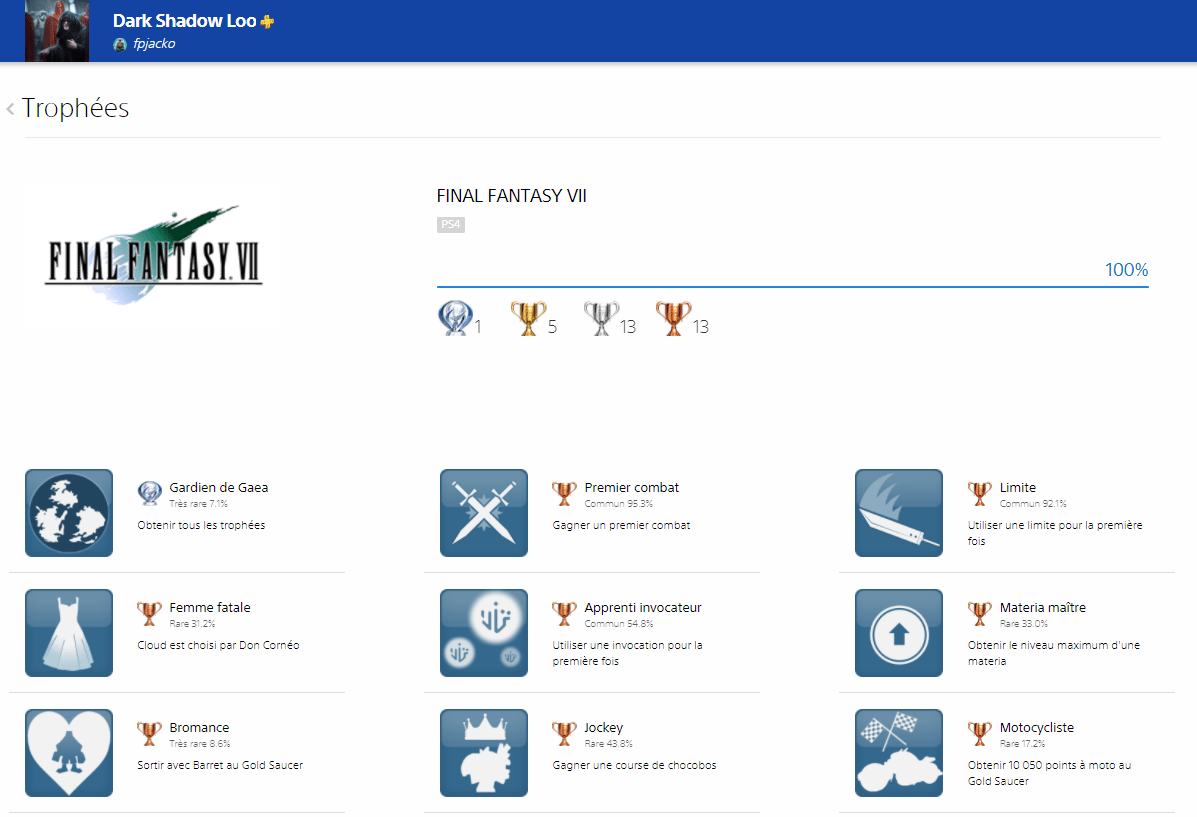This screenshot has width=1197, height=817.
Task: Click the small avatar icon next to fpjacko
Action: (x=120, y=44)
